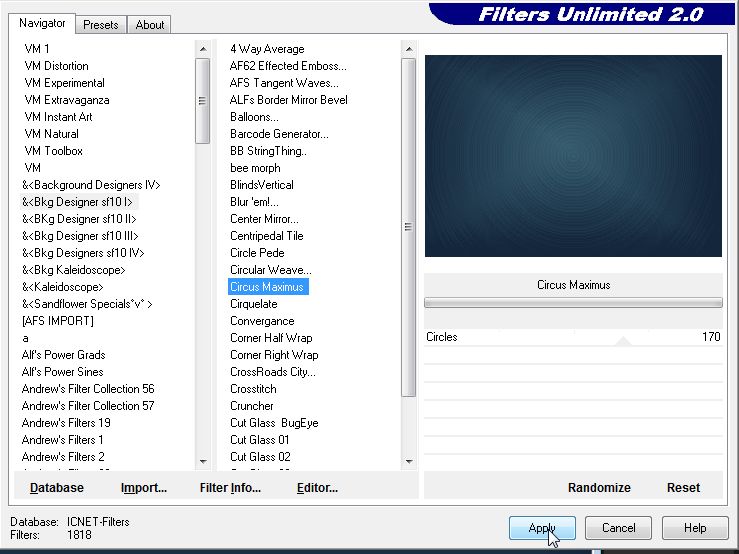Choose the Circular Weave... filter
This screenshot has width=739, height=554.
click(271, 270)
